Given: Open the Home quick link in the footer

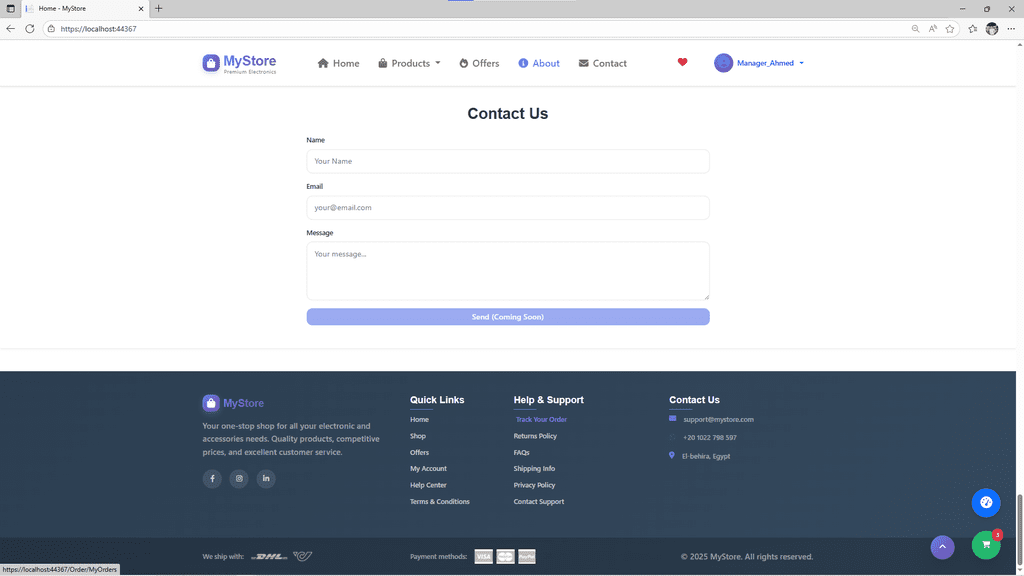Looking at the screenshot, I should [419, 419].
